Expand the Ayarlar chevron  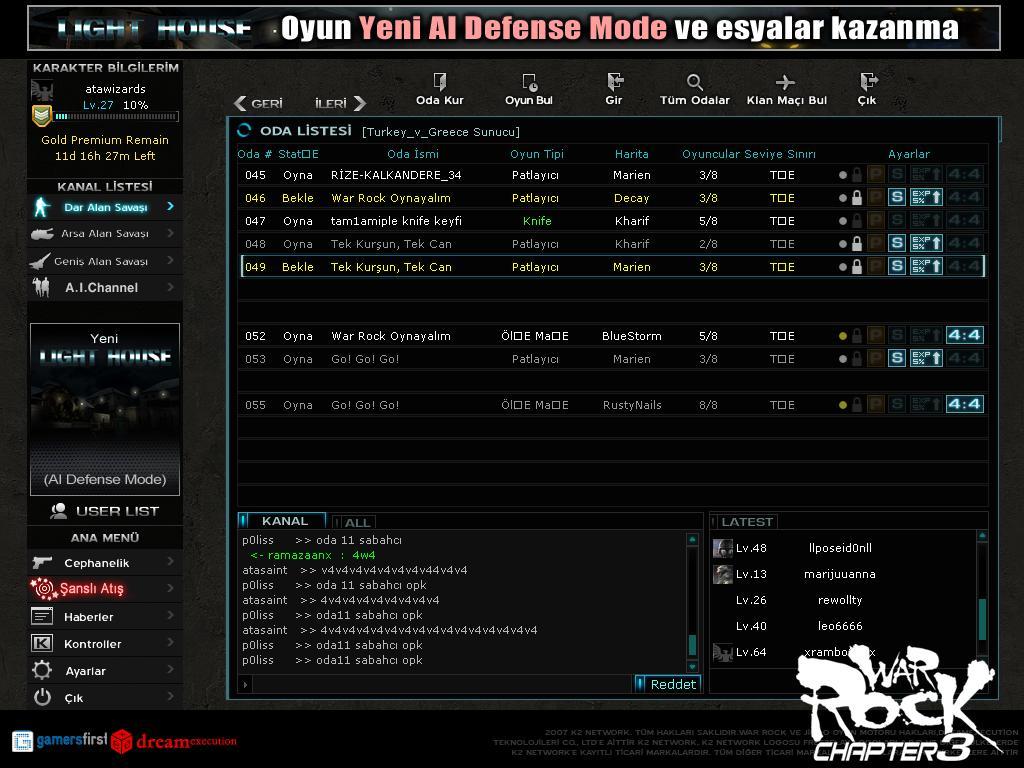(170, 670)
